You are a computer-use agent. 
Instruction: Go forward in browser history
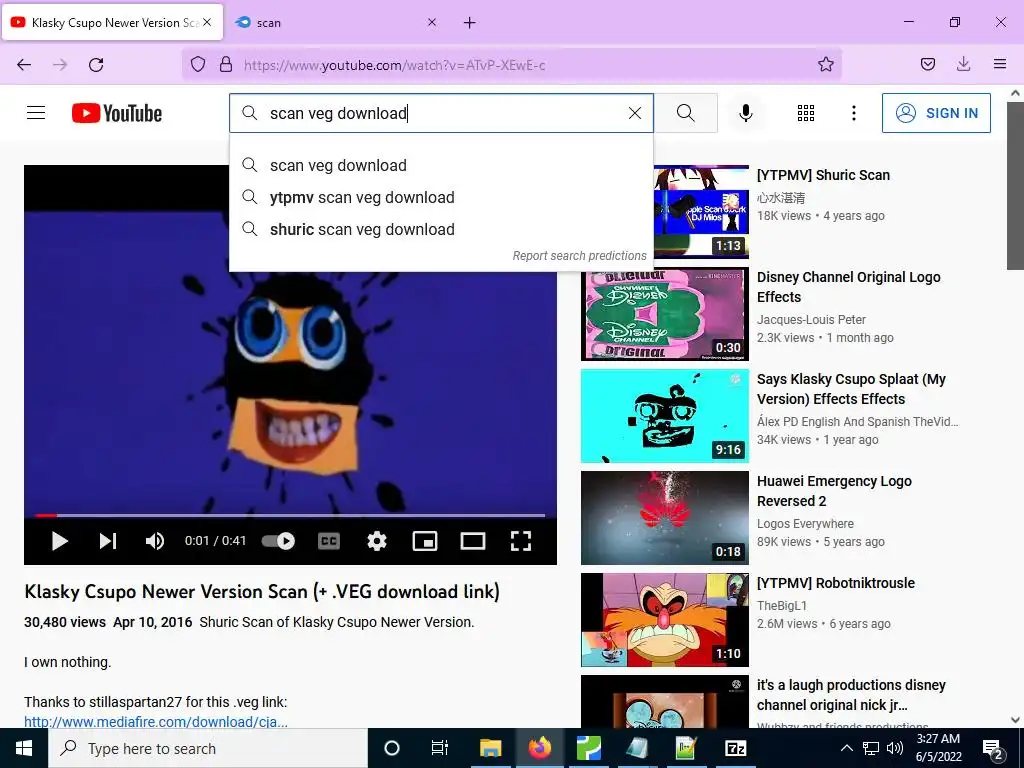tap(60, 65)
